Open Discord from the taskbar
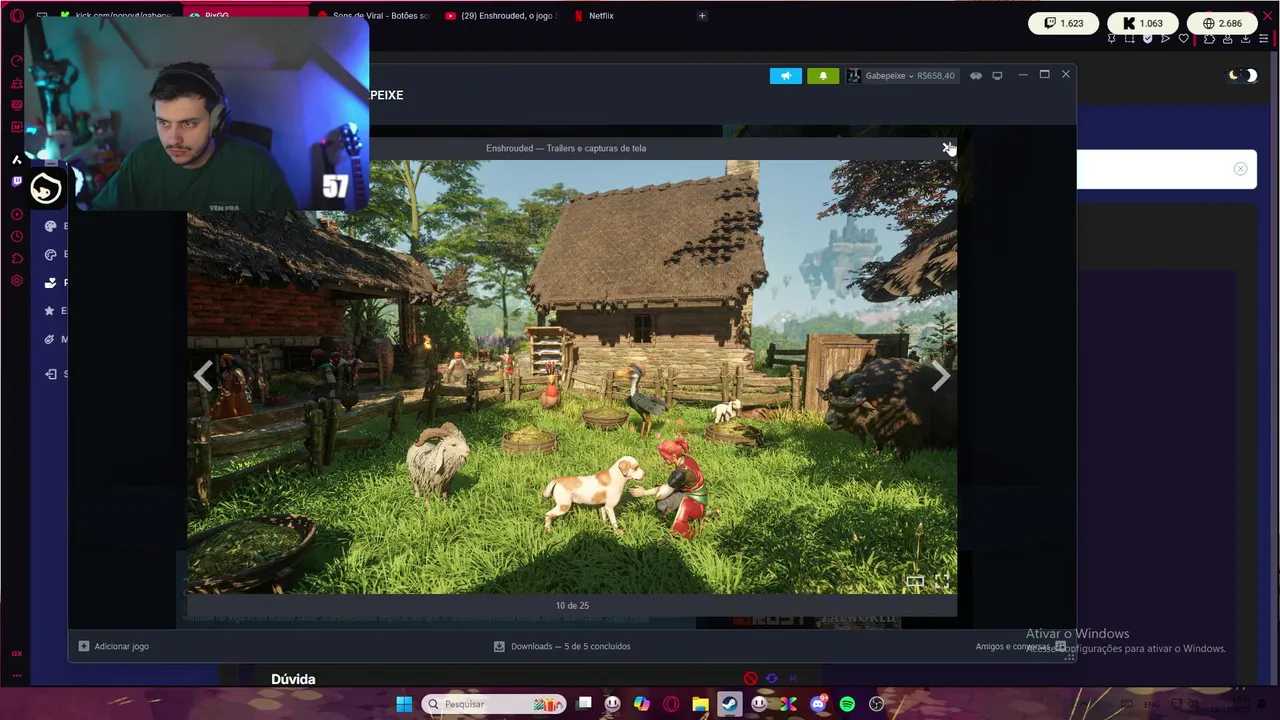 tap(818, 704)
